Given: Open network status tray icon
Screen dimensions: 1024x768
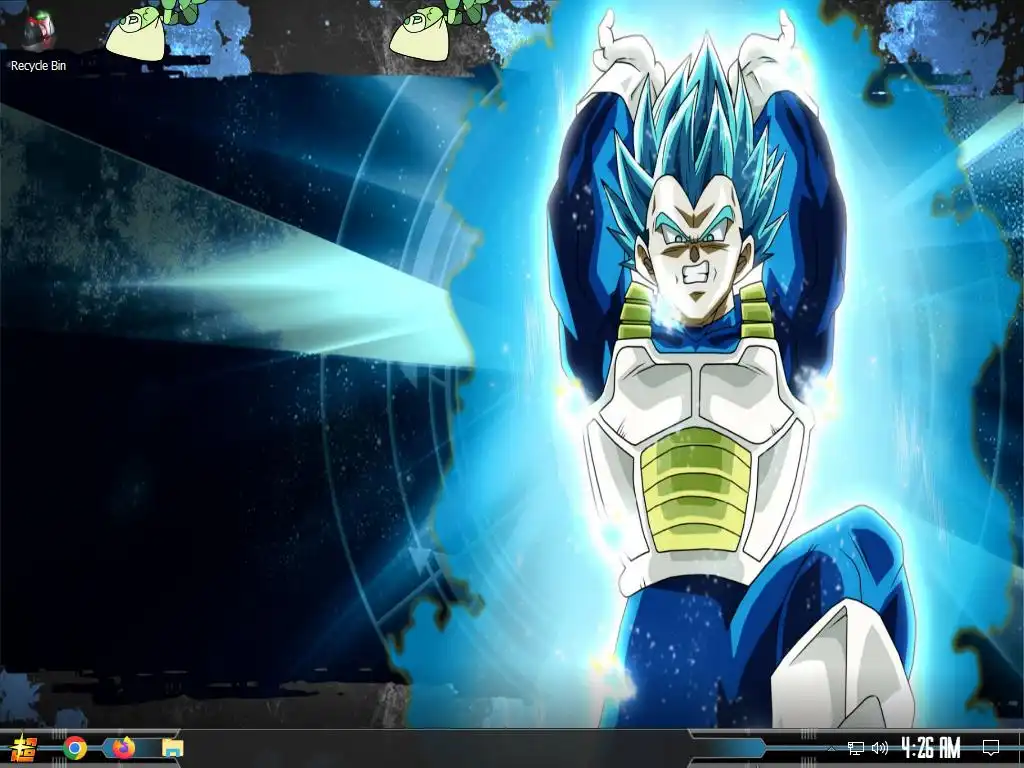Looking at the screenshot, I should 856,748.
